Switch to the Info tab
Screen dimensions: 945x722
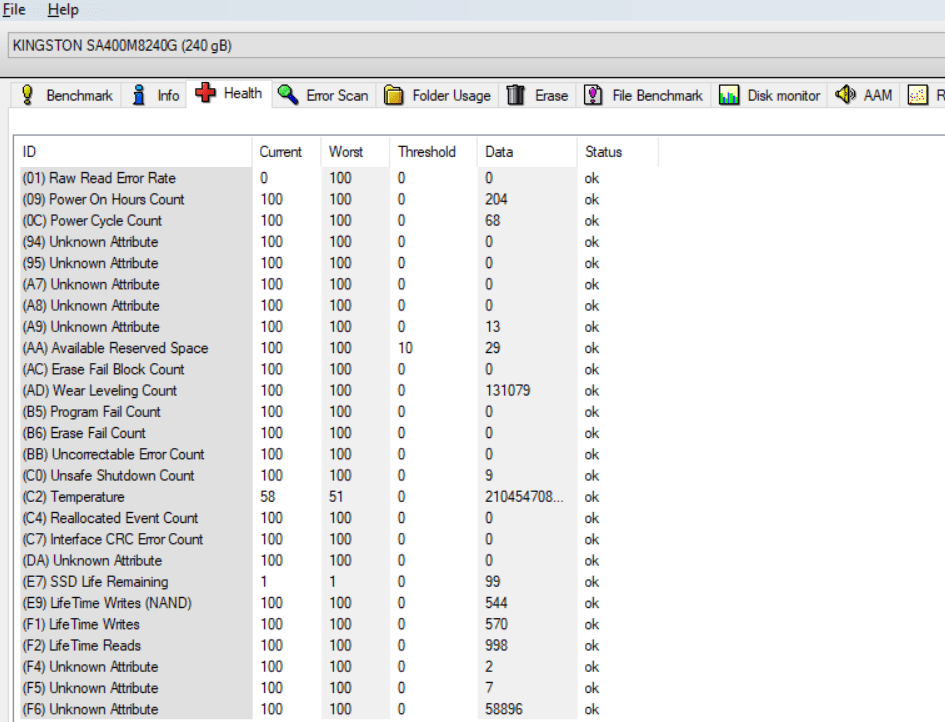(155, 95)
